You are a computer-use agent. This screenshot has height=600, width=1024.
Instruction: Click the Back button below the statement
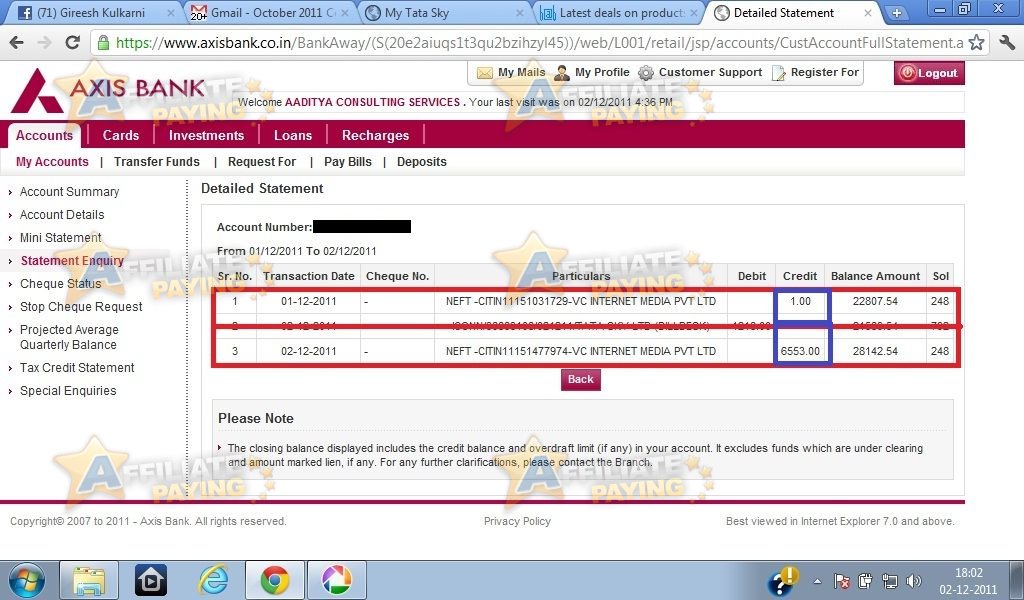click(x=581, y=379)
